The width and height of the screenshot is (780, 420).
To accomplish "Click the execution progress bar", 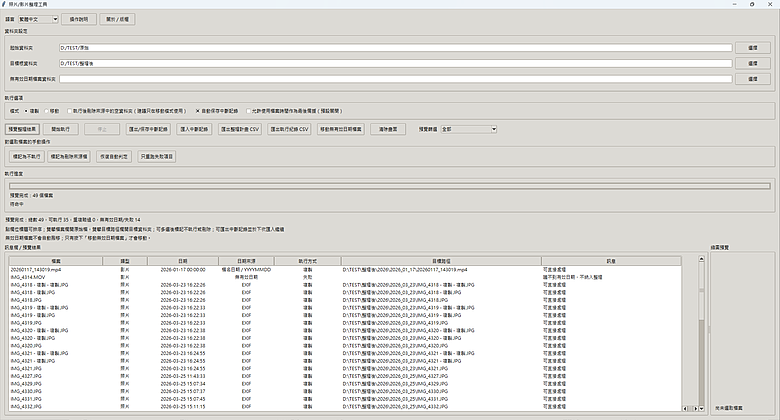I will coord(388,185).
